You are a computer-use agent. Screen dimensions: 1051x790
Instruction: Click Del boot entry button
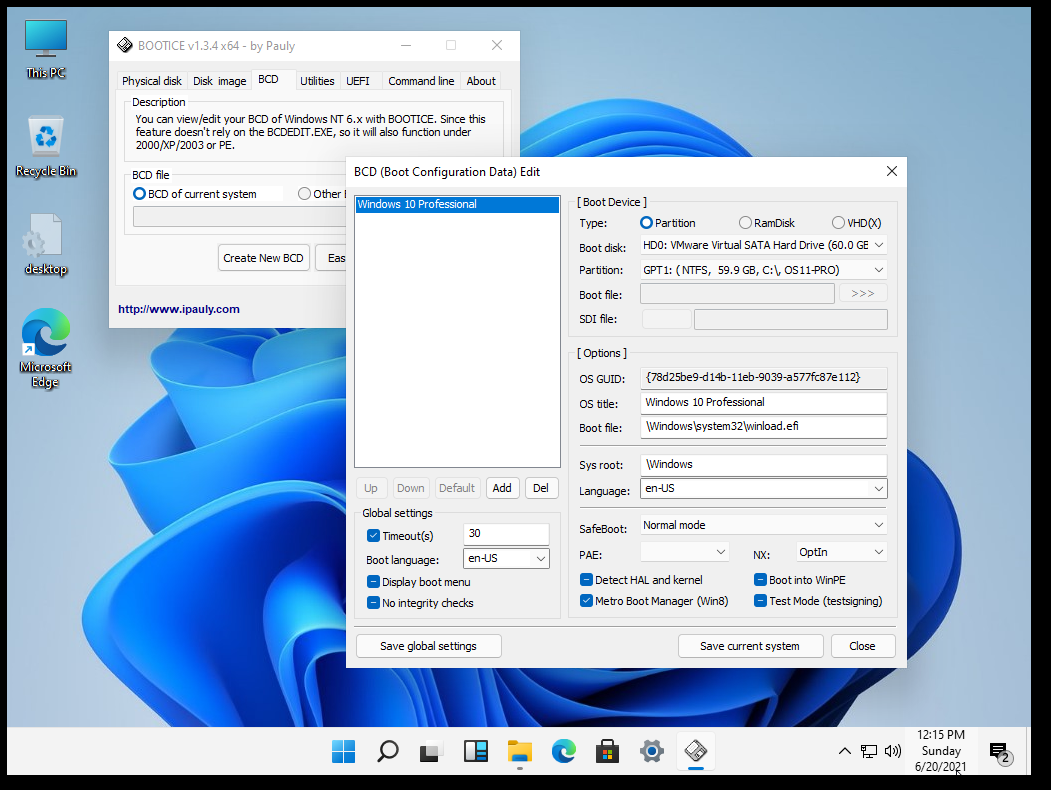tap(541, 488)
